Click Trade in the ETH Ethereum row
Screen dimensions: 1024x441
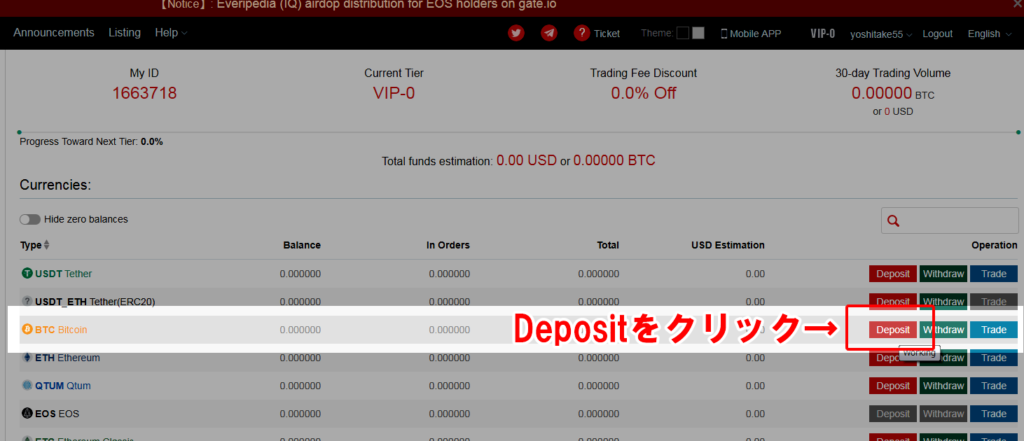[x=993, y=358]
